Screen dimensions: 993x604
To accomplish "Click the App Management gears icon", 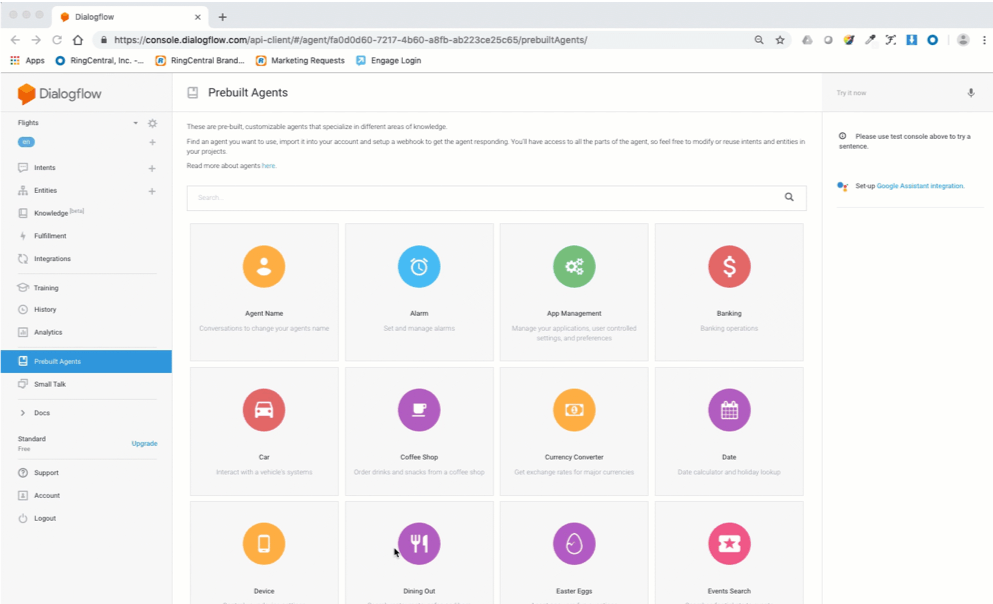I will tap(574, 267).
